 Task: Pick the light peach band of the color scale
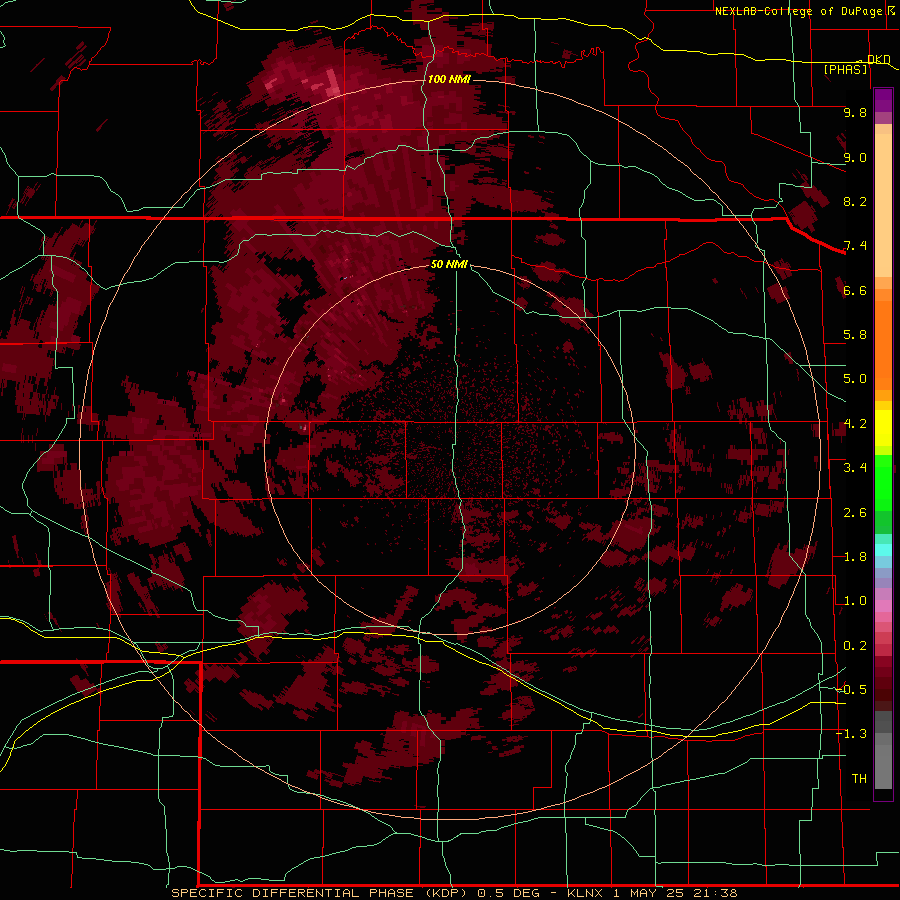tap(883, 205)
